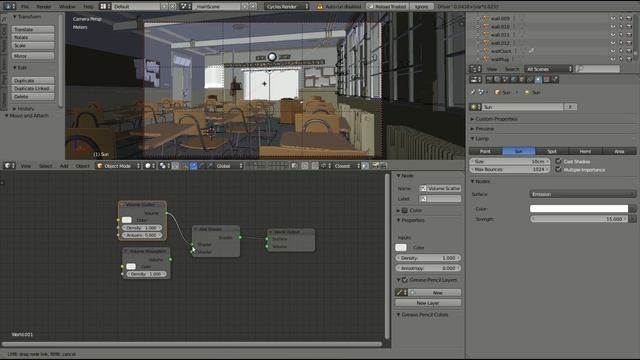Click the scene browse icon beside mainScene
Image resolution: width=640 pixels, height=360 pixels.
click(185, 6)
